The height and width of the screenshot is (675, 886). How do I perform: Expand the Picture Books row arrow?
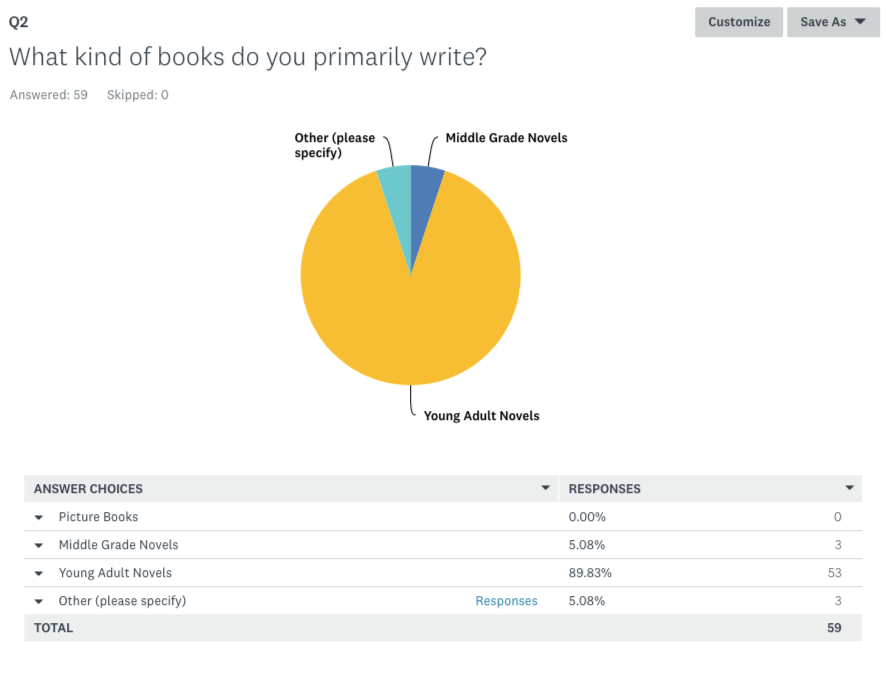[38, 517]
